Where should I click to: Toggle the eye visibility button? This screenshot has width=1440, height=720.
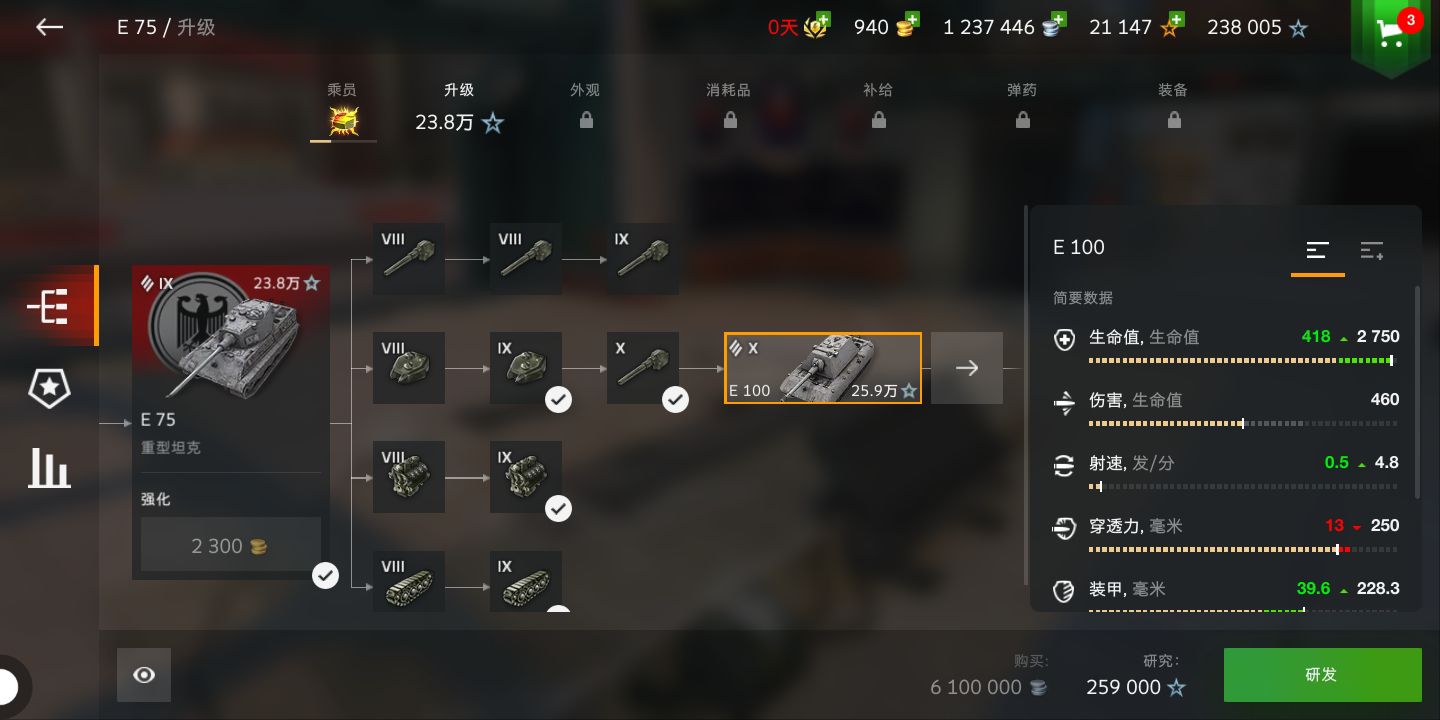pos(144,675)
